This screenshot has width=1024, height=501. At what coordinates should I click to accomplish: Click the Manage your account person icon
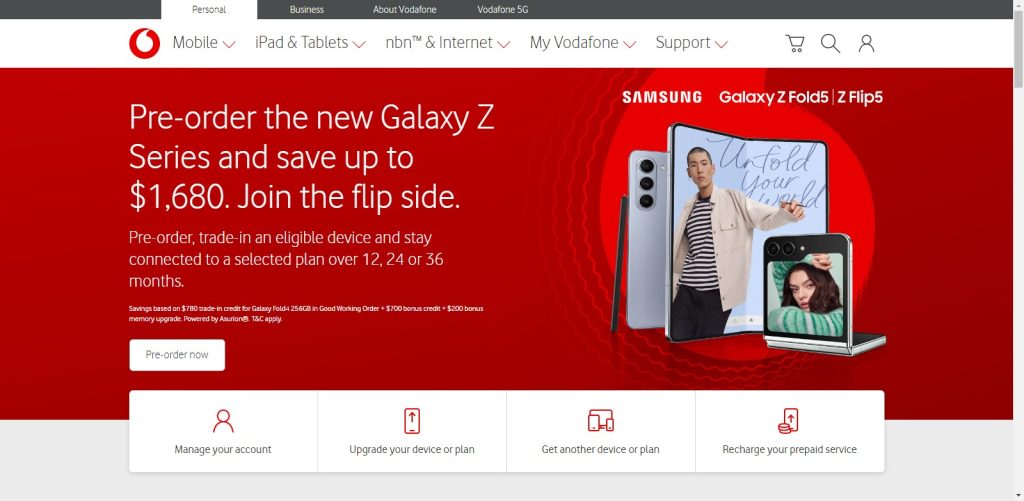click(223, 421)
